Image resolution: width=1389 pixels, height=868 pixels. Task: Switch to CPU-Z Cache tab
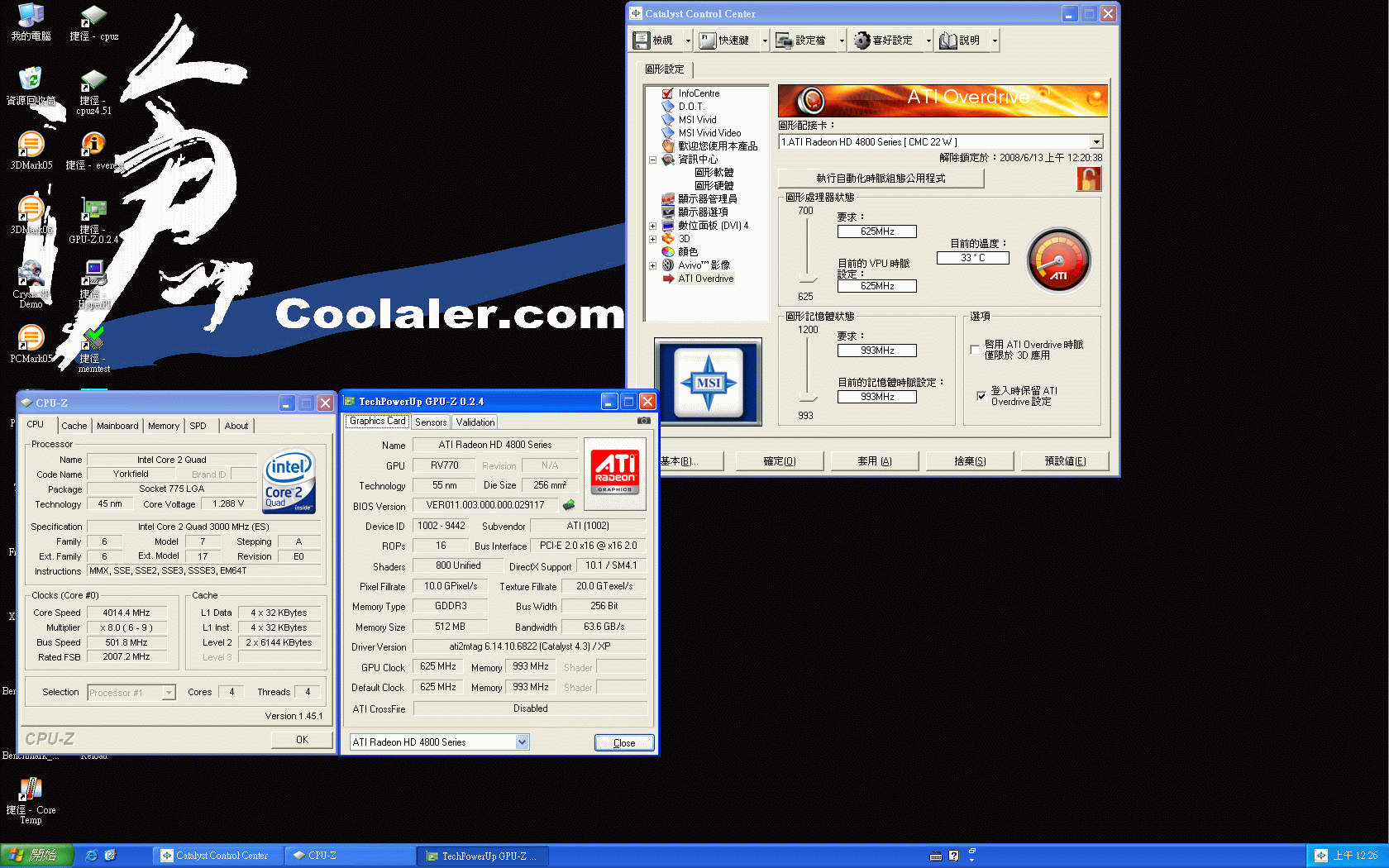(x=74, y=426)
